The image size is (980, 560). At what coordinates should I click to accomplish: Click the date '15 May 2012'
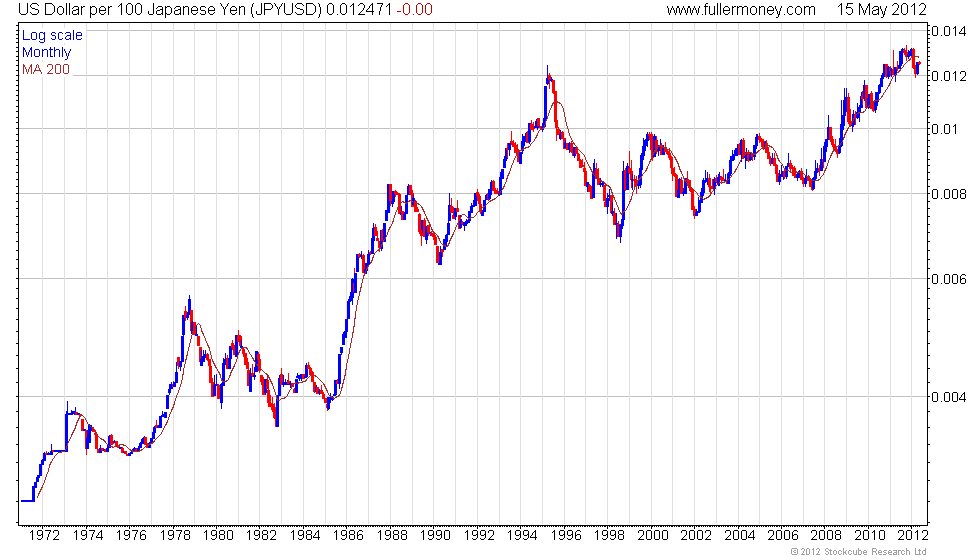(881, 10)
